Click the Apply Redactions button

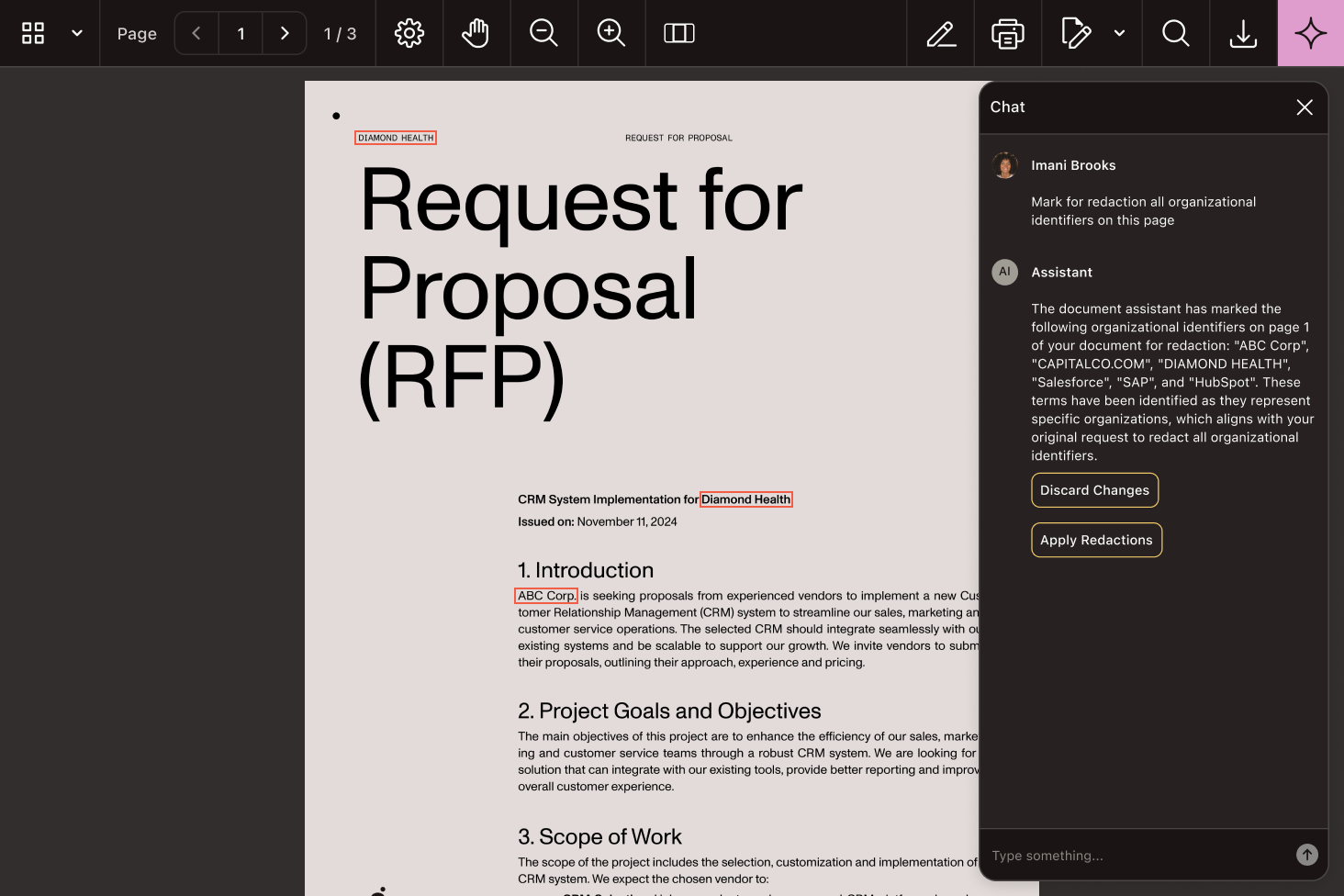1096,540
